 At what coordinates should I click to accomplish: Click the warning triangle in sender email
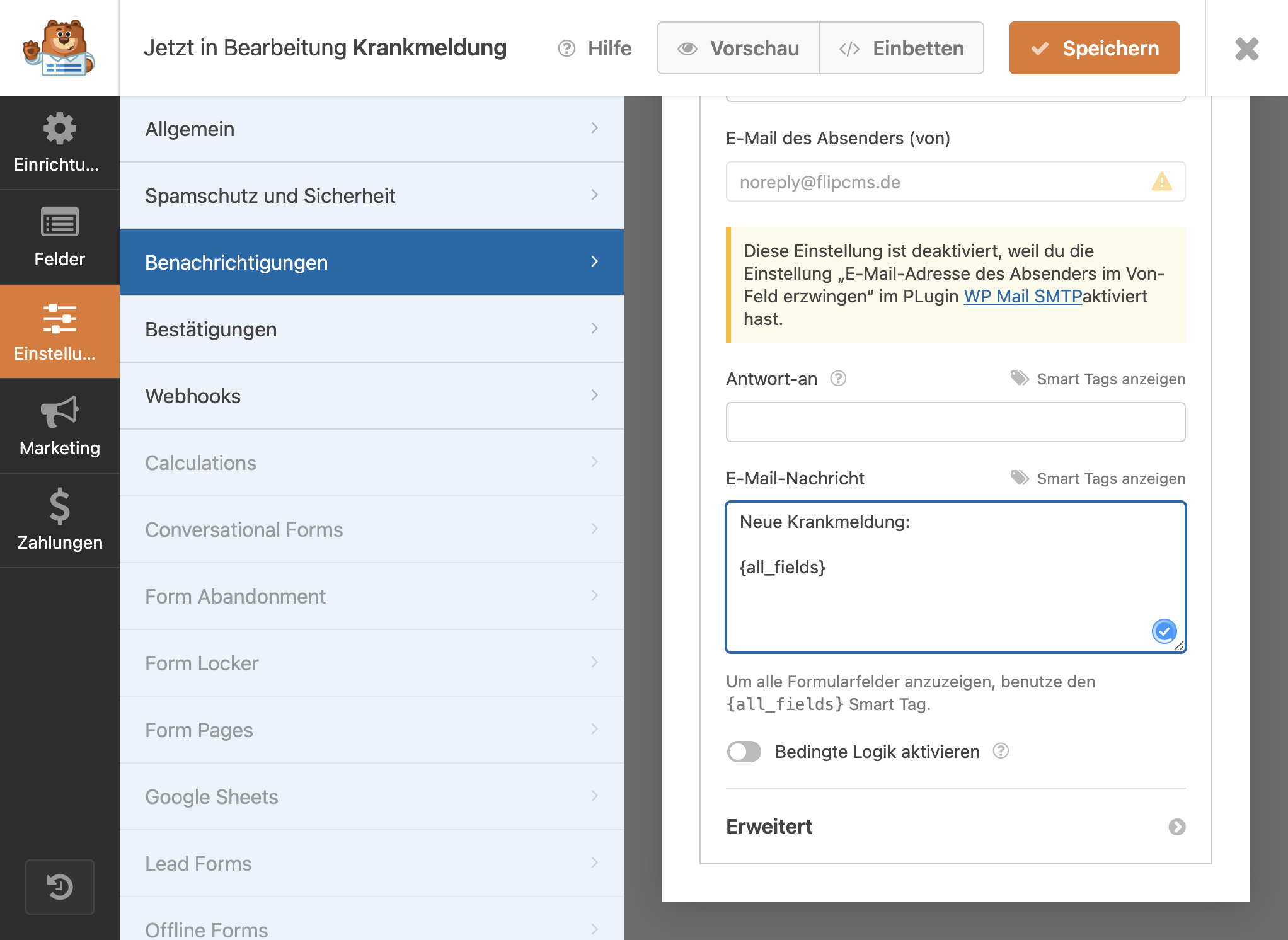pyautogui.click(x=1161, y=181)
